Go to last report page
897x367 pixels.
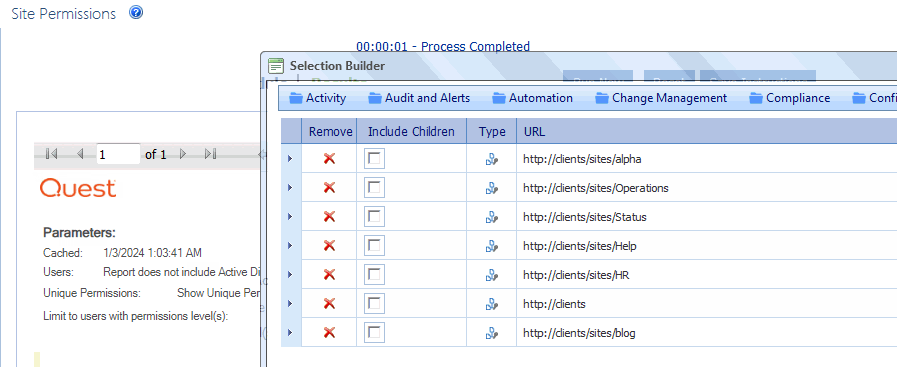[211, 154]
